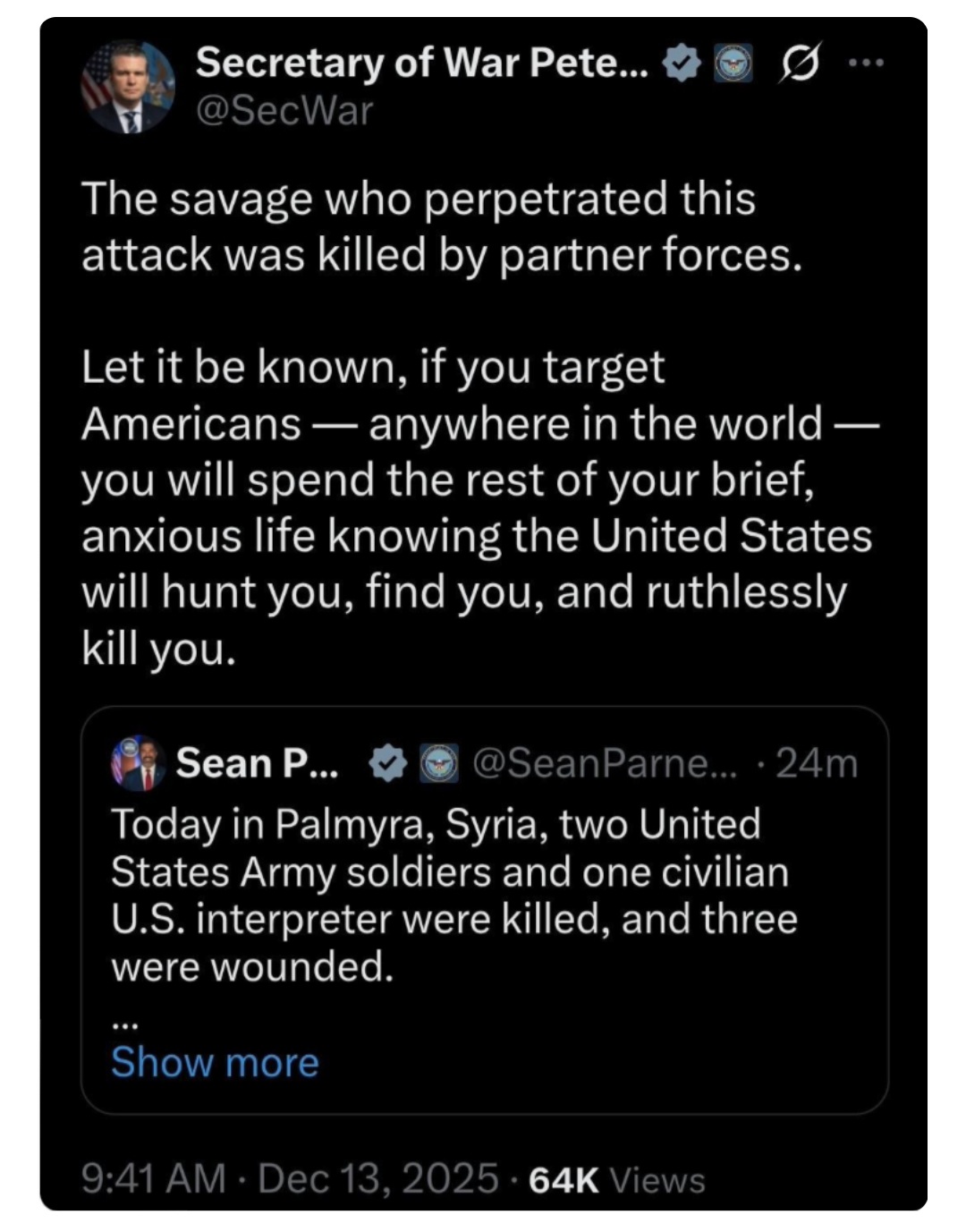966x1232 pixels.
Task: Click the affiliation badge before @SeanParne... handle
Action: click(x=439, y=763)
